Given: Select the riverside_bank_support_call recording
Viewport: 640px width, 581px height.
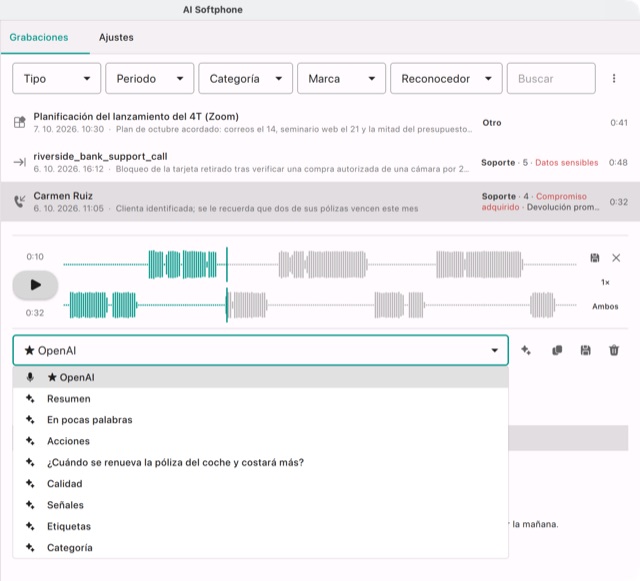Looking at the screenshot, I should pos(320,162).
